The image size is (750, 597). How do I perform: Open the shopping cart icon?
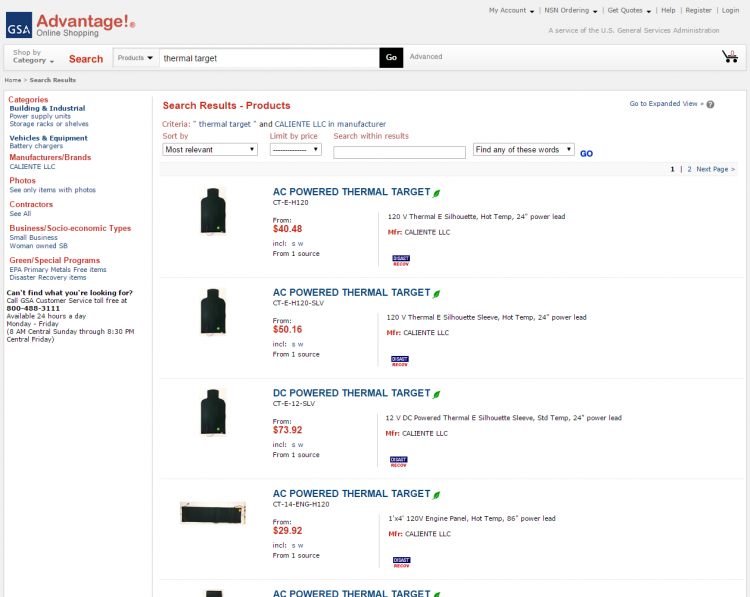(730, 57)
